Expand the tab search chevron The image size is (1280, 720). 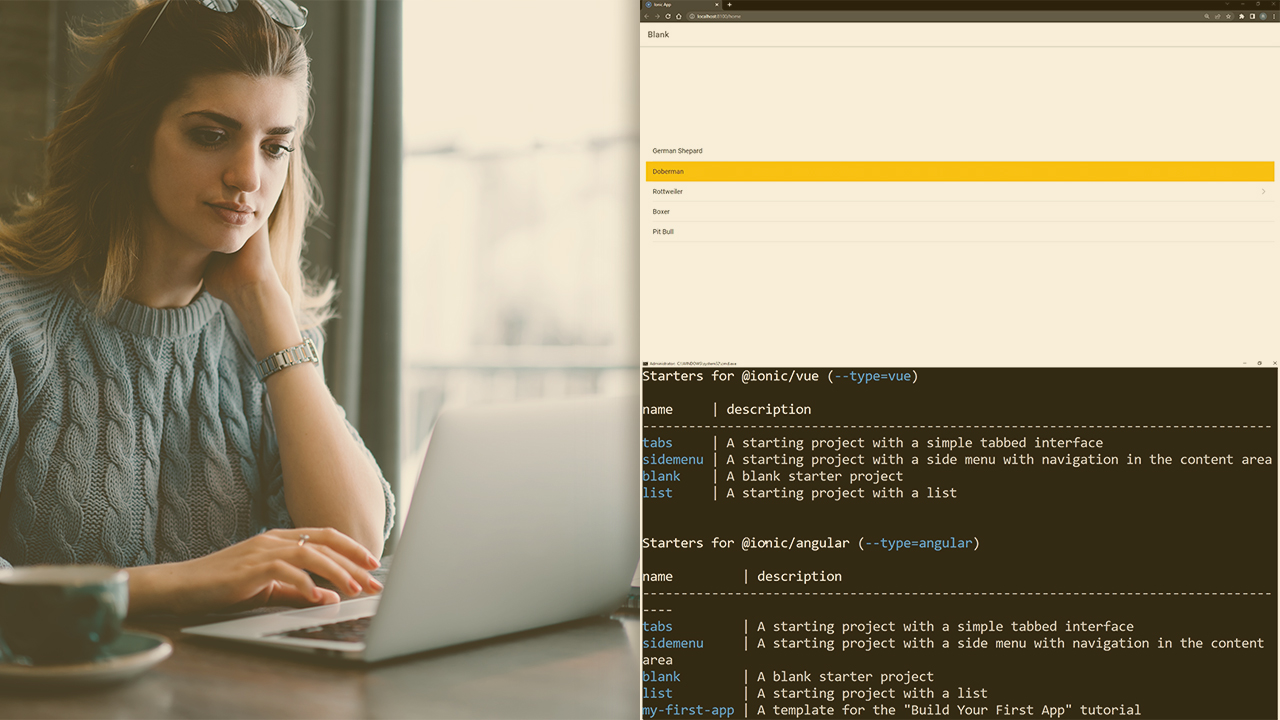point(1227,4)
